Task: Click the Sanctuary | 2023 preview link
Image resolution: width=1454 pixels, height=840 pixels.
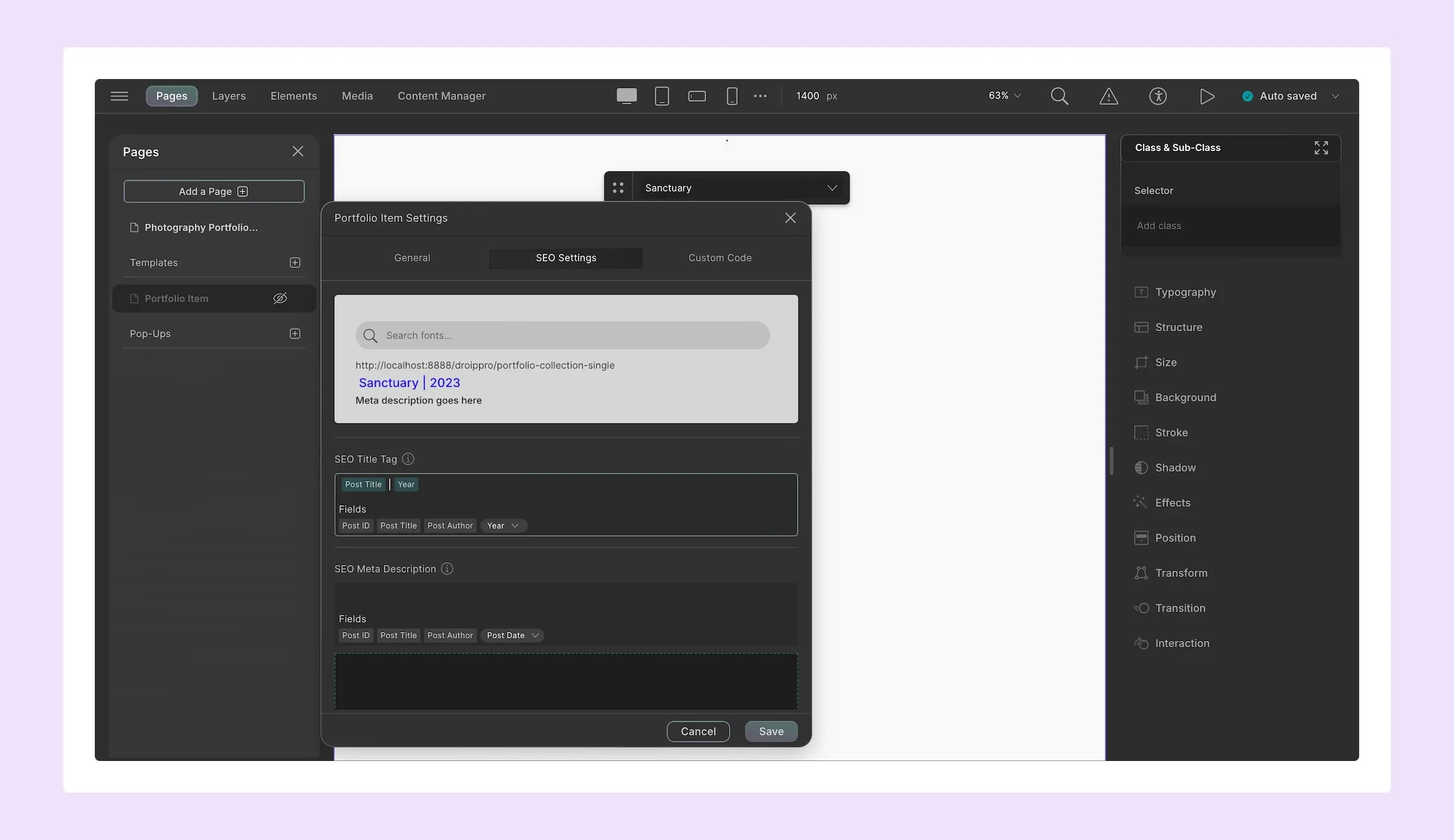Action: (409, 382)
